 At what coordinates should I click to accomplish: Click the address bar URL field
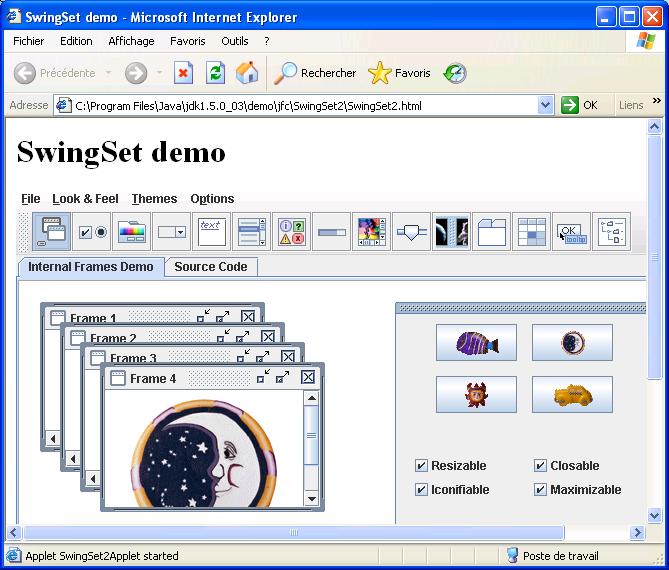pyautogui.click(x=300, y=105)
